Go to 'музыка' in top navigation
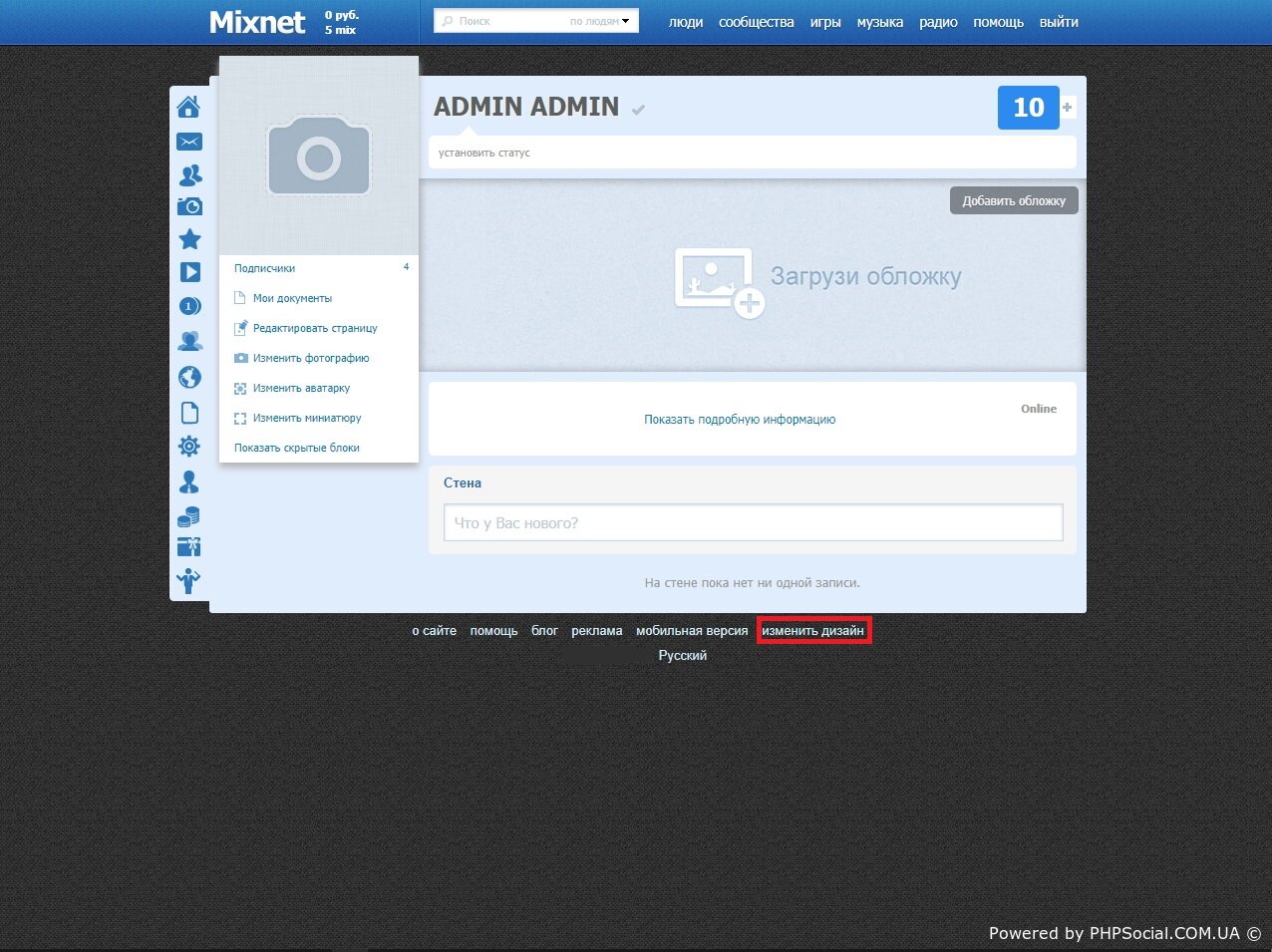The image size is (1272, 952). [880, 22]
